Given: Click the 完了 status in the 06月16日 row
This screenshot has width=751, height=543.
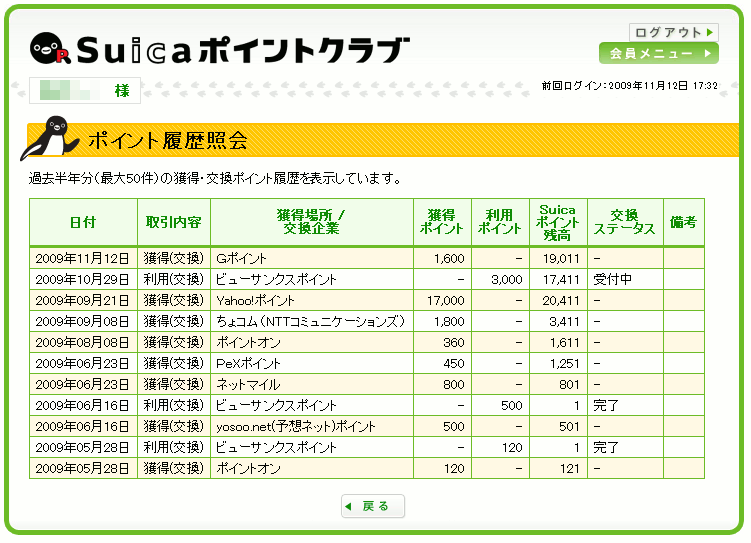Looking at the screenshot, I should (x=606, y=406).
